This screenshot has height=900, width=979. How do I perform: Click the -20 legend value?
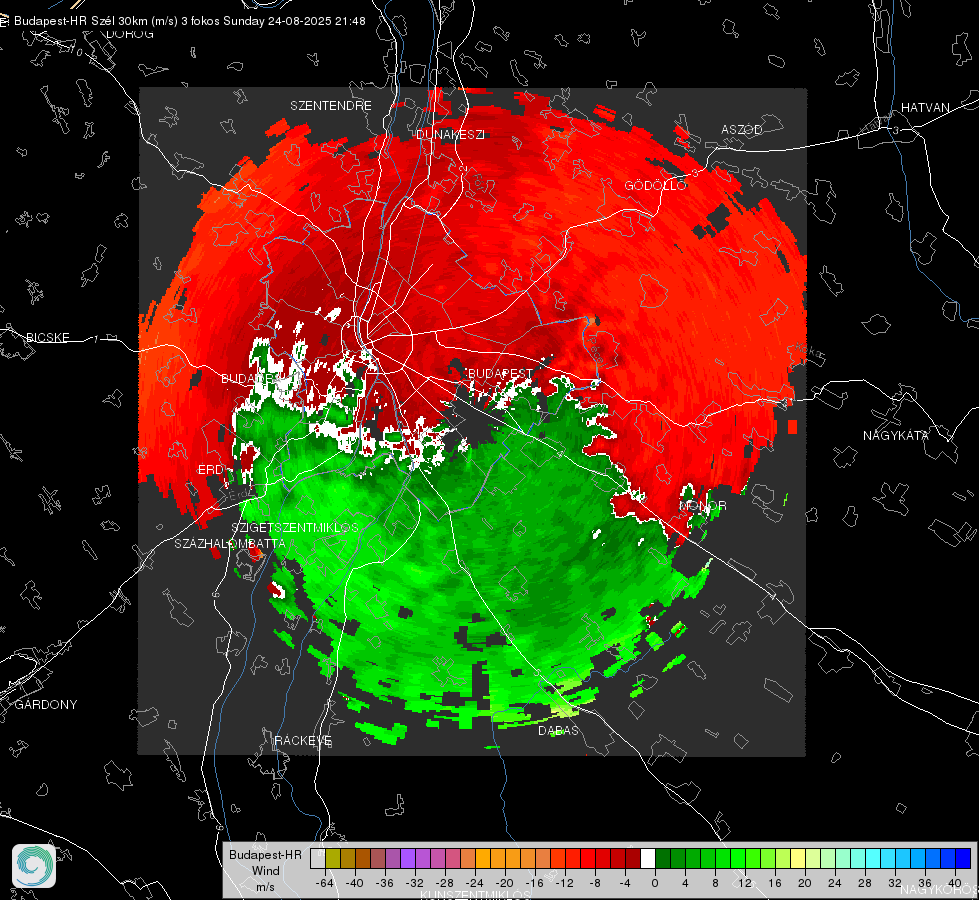coord(504,883)
